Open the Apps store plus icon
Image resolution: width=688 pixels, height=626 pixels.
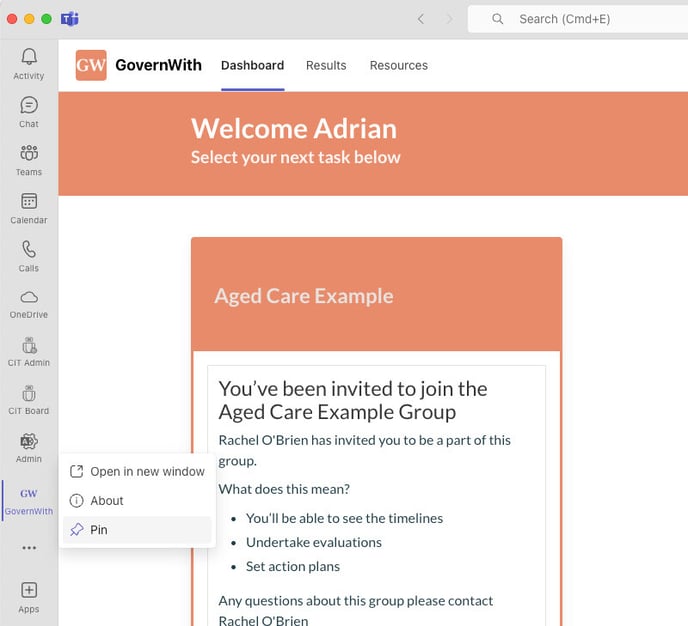(x=29, y=590)
